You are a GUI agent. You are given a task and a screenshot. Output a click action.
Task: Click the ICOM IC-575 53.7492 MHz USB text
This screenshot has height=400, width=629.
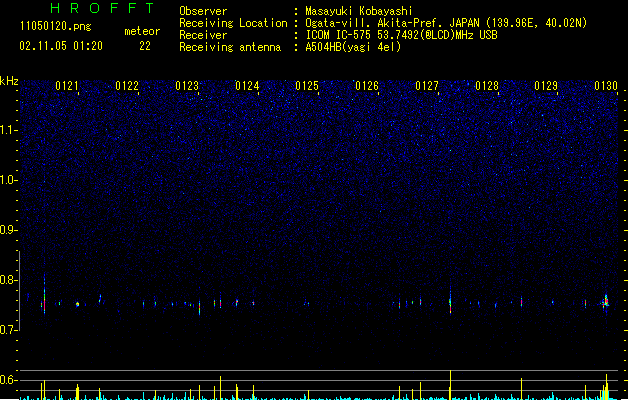tap(402, 35)
